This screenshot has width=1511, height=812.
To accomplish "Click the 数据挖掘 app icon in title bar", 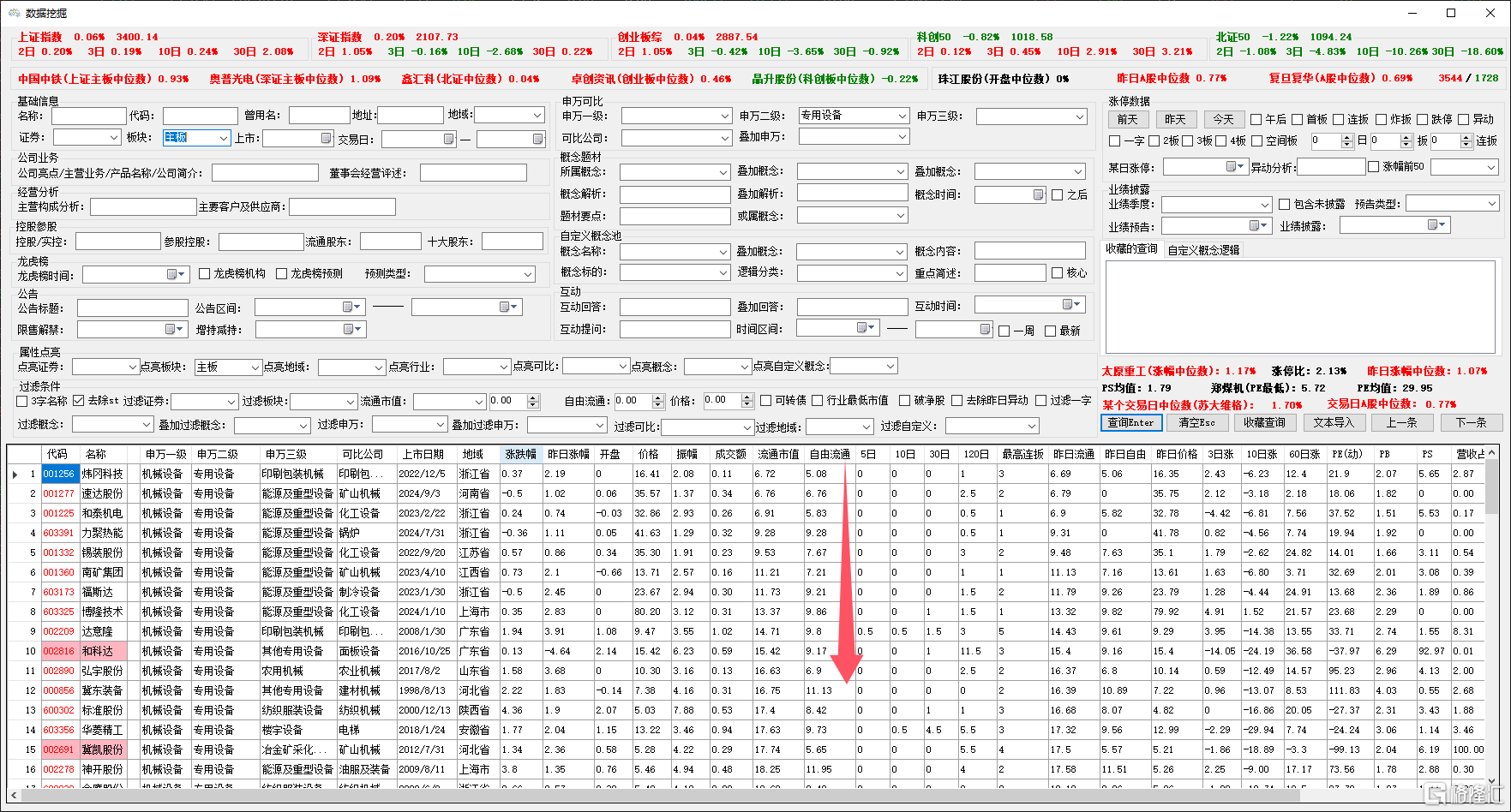I will [14, 13].
